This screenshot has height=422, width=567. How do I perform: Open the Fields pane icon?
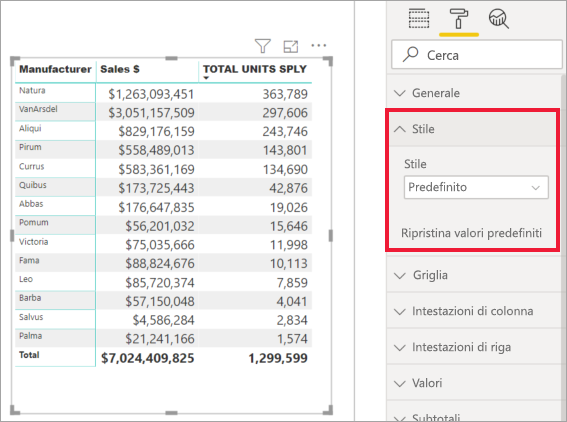tap(419, 19)
